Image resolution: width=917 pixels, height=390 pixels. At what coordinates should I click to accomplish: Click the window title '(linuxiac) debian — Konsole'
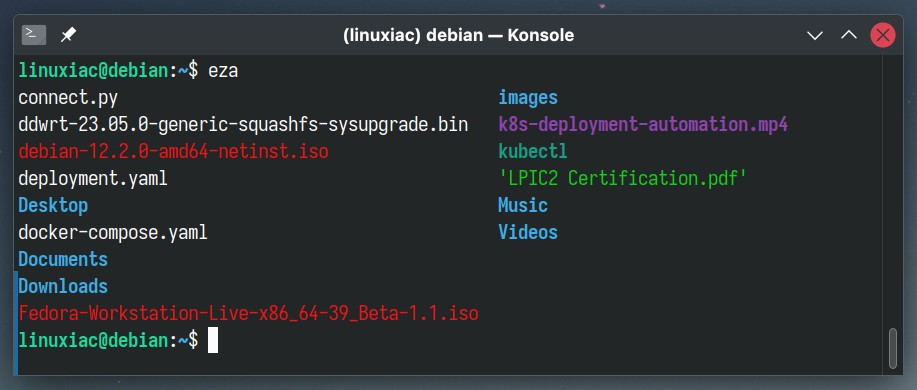point(458,36)
